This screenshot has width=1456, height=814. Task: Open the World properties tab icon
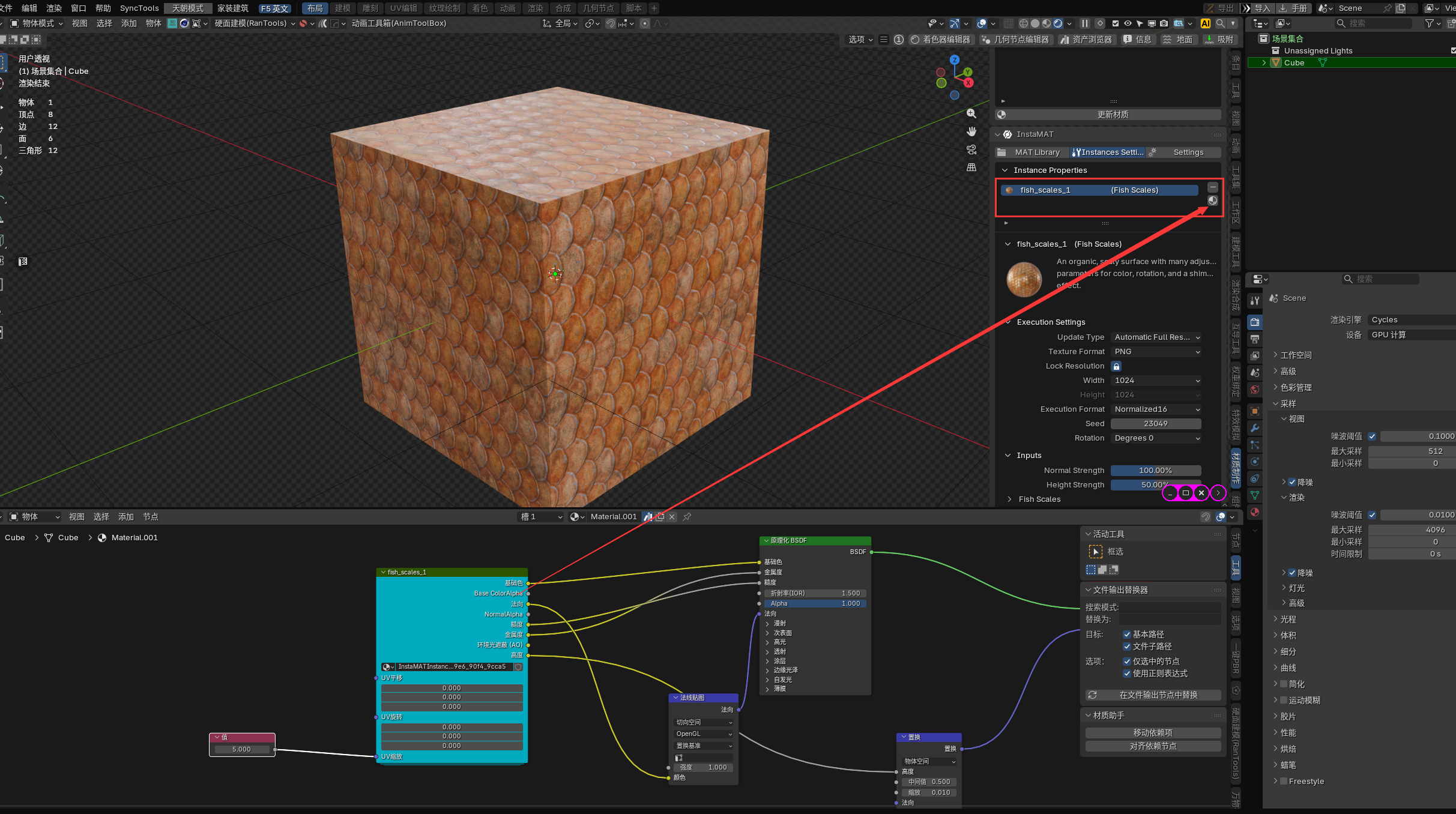click(1255, 390)
